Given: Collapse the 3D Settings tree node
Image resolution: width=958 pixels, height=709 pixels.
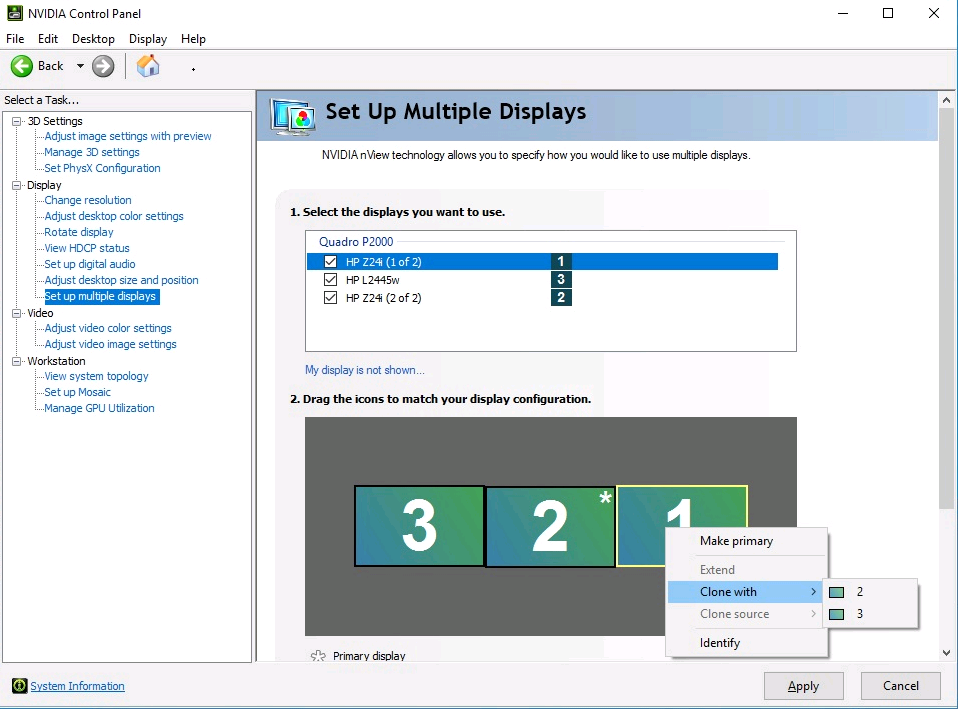Looking at the screenshot, I should 16,121.
